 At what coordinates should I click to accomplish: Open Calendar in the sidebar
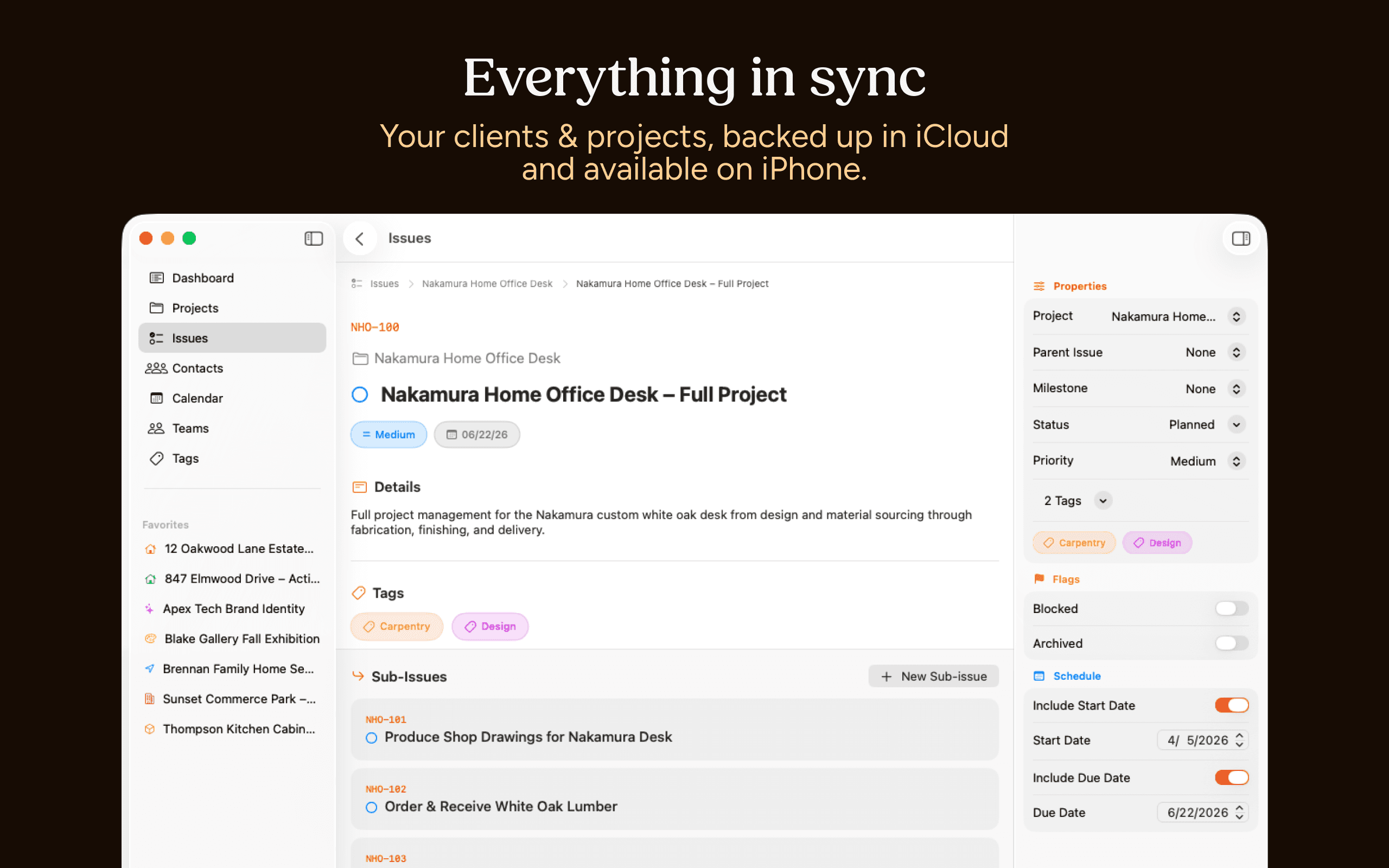[197, 398]
